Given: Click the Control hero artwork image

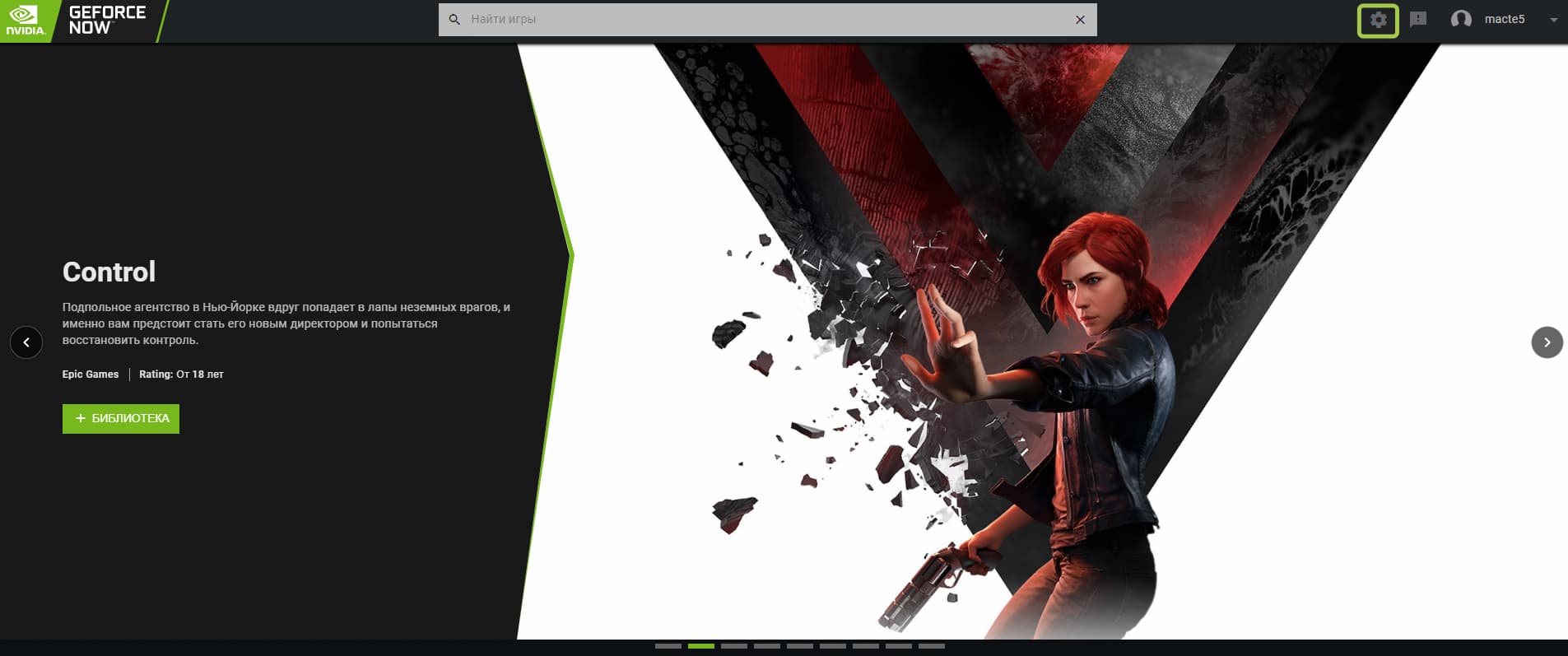Looking at the screenshot, I should pos(1044,342).
